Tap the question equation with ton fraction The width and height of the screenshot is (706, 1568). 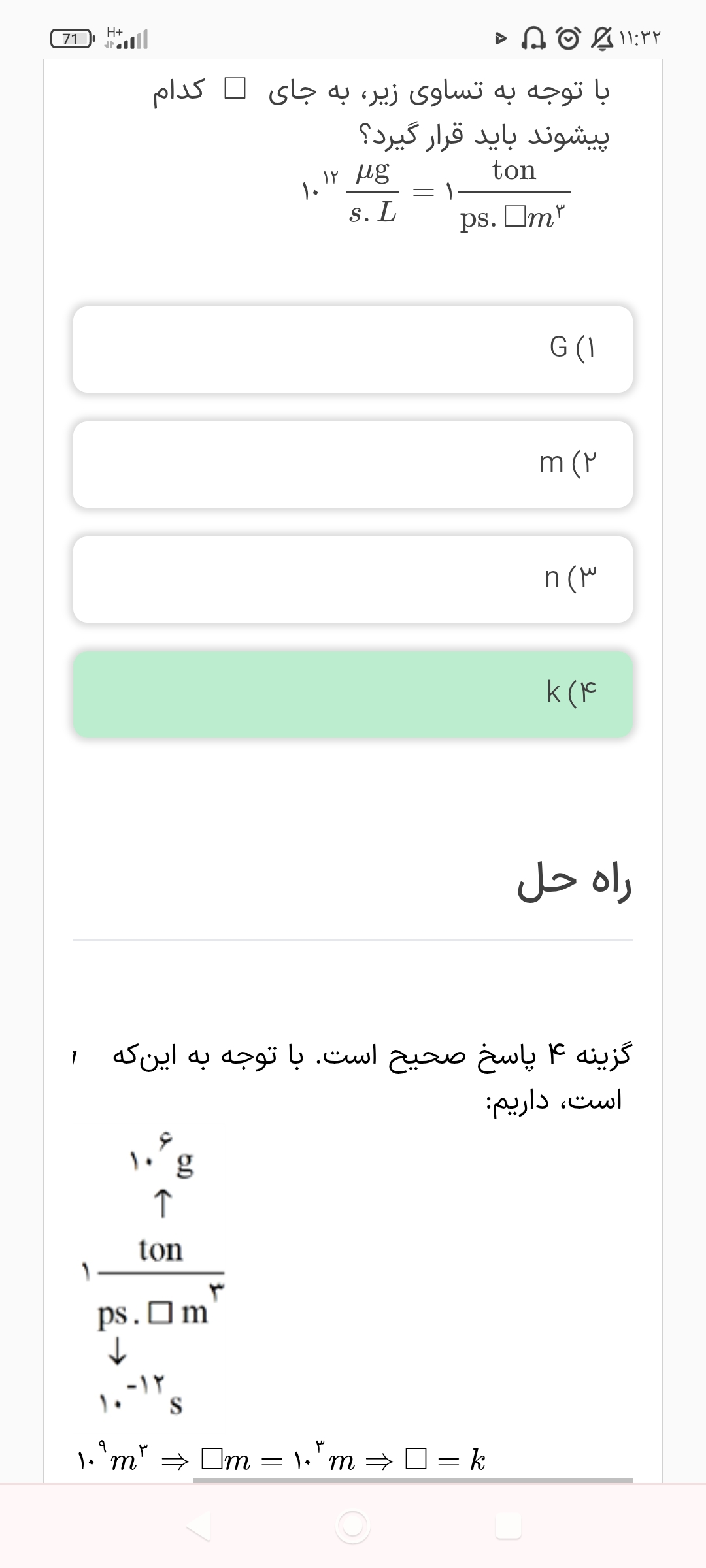tap(434, 193)
